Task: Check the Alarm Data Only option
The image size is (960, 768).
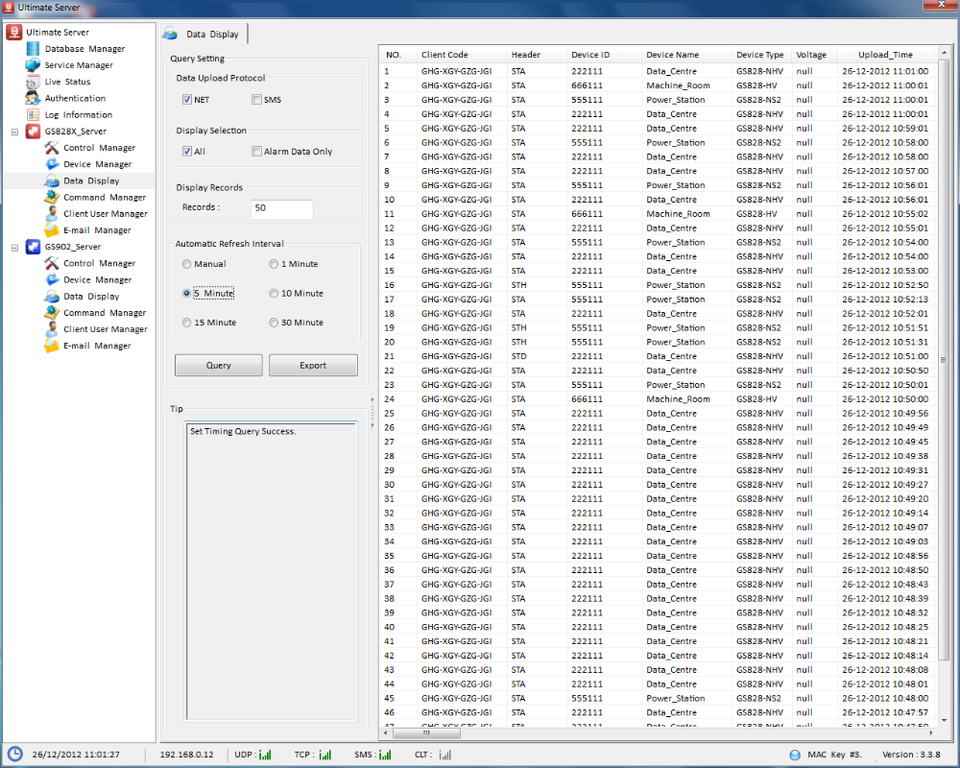Action: coord(257,152)
